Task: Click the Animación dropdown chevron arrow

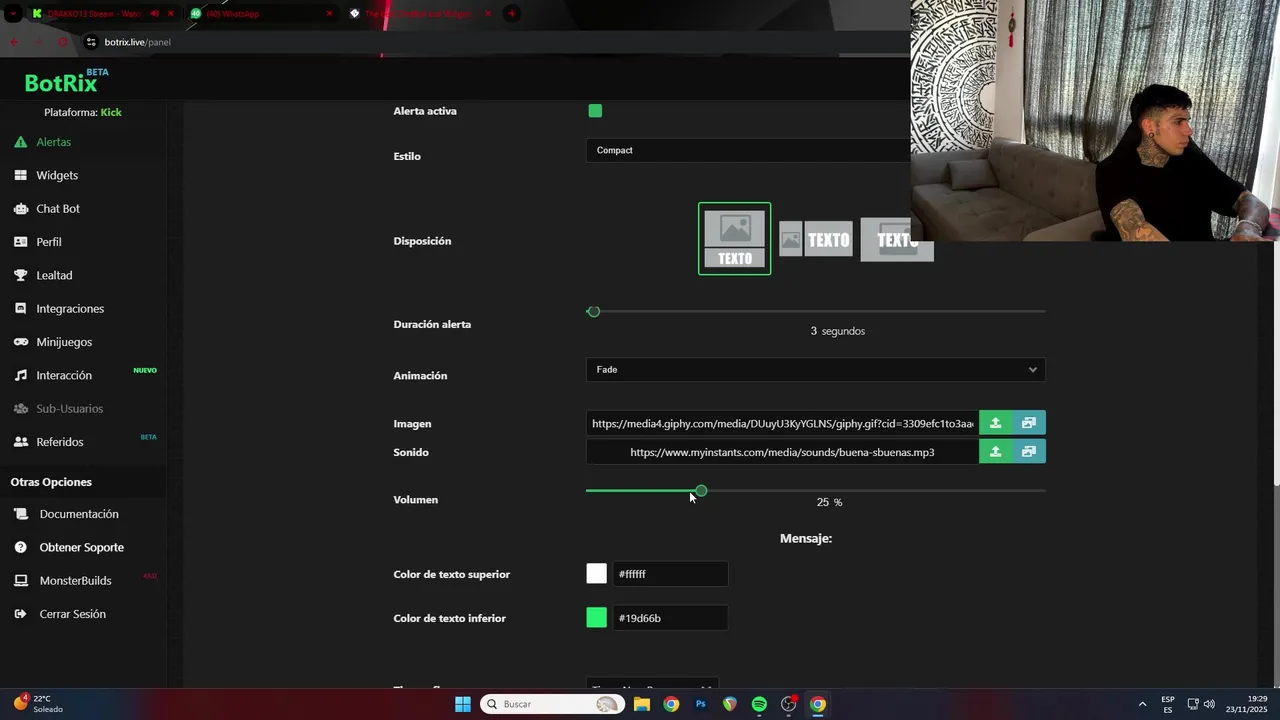Action: (1033, 370)
